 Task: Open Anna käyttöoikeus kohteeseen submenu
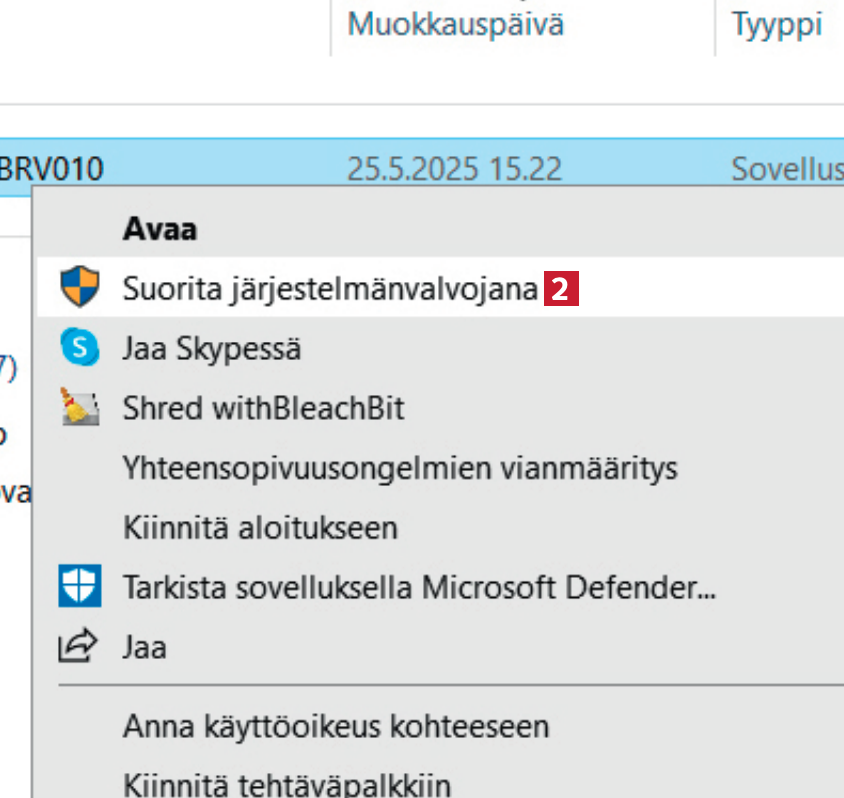tap(336, 725)
